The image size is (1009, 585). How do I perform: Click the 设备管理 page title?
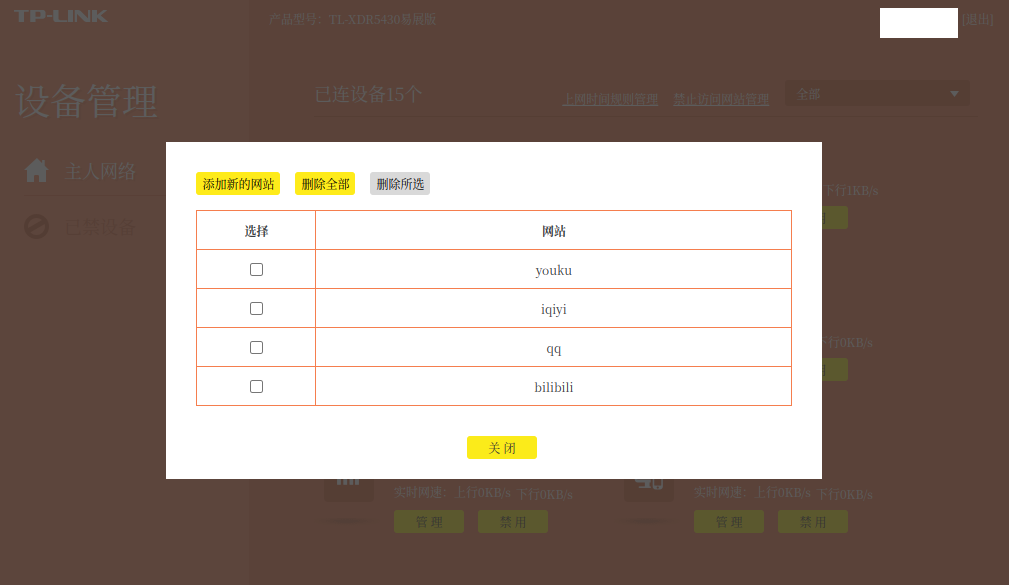[x=86, y=101]
